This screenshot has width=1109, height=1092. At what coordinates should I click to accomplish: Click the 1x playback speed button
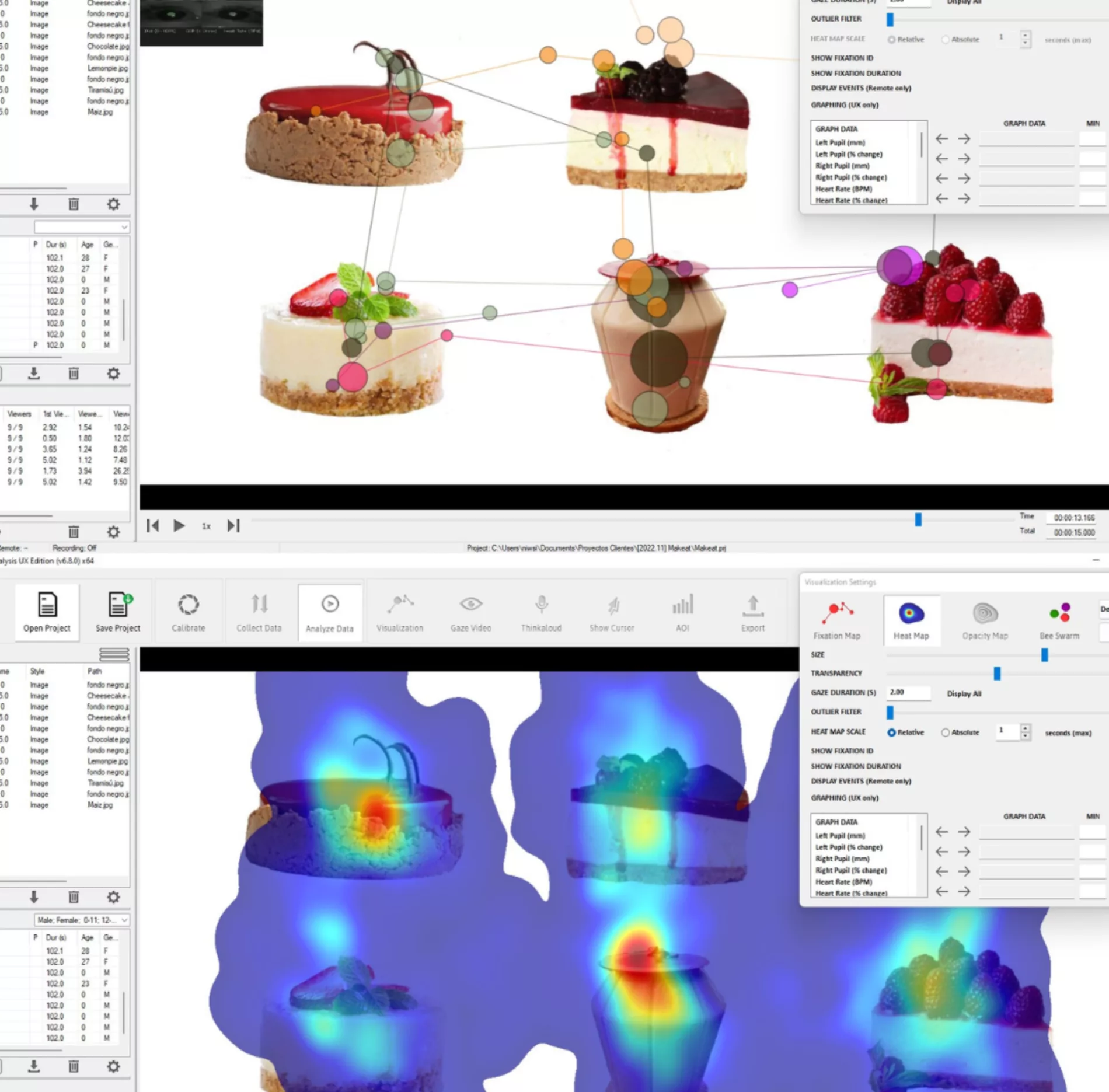click(x=206, y=526)
